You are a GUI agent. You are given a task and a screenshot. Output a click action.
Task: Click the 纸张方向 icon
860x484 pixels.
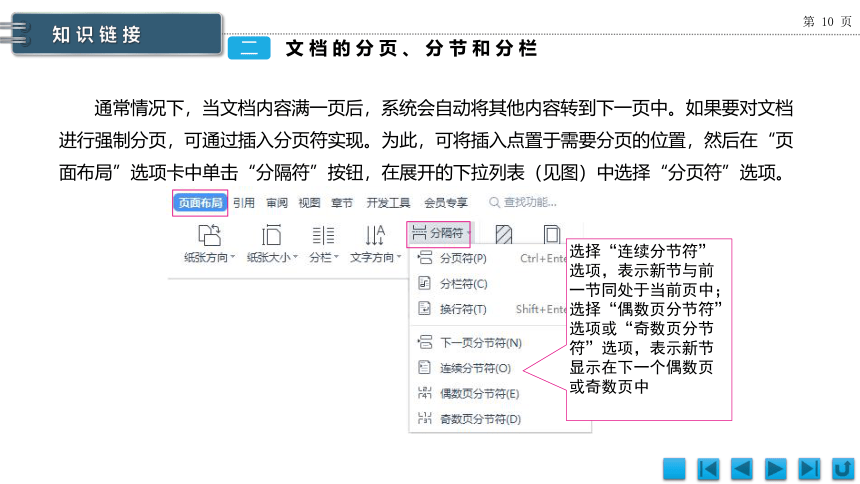(x=210, y=235)
